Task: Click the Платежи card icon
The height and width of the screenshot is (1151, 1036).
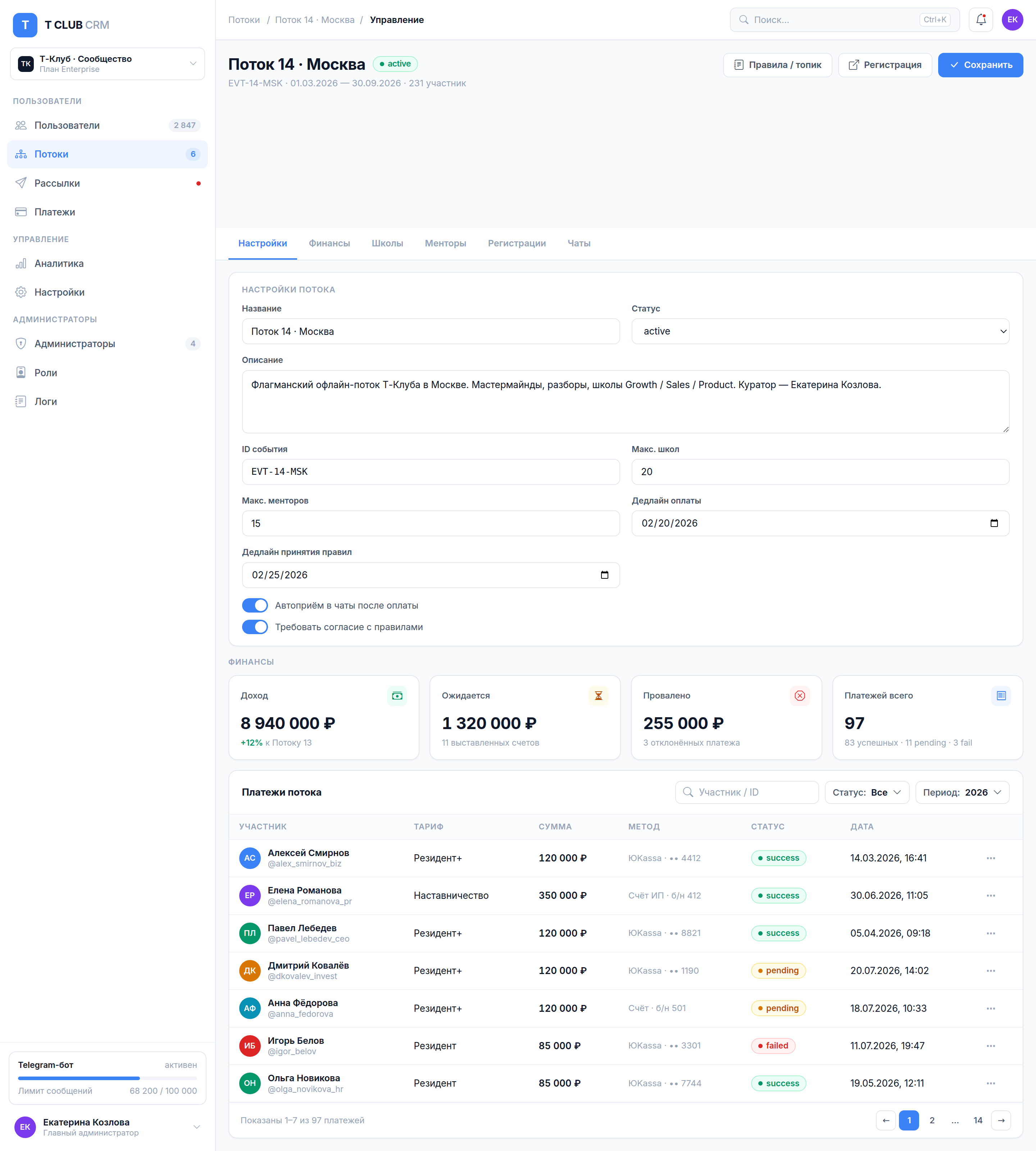Action: click(21, 212)
